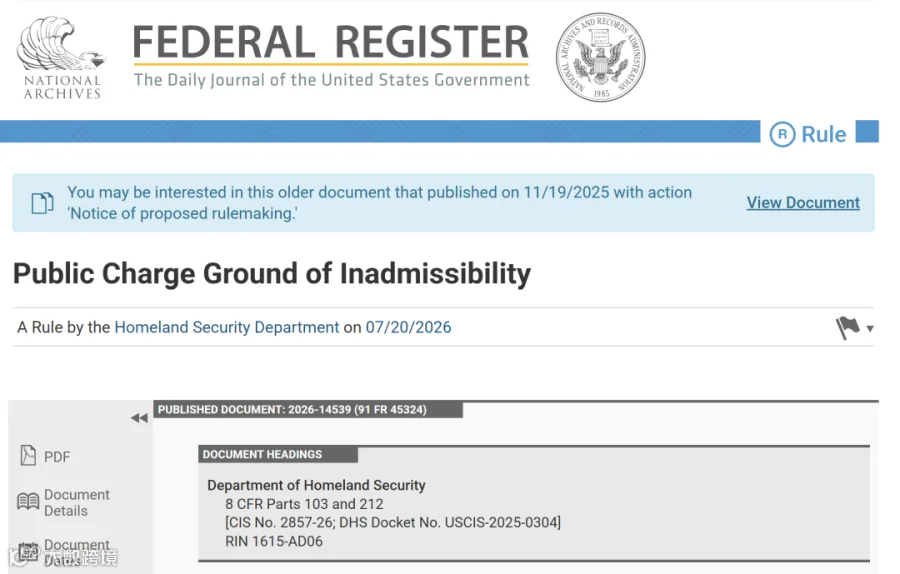Click the 07/20/2026 publication date link
900x574 pixels.
(408, 327)
